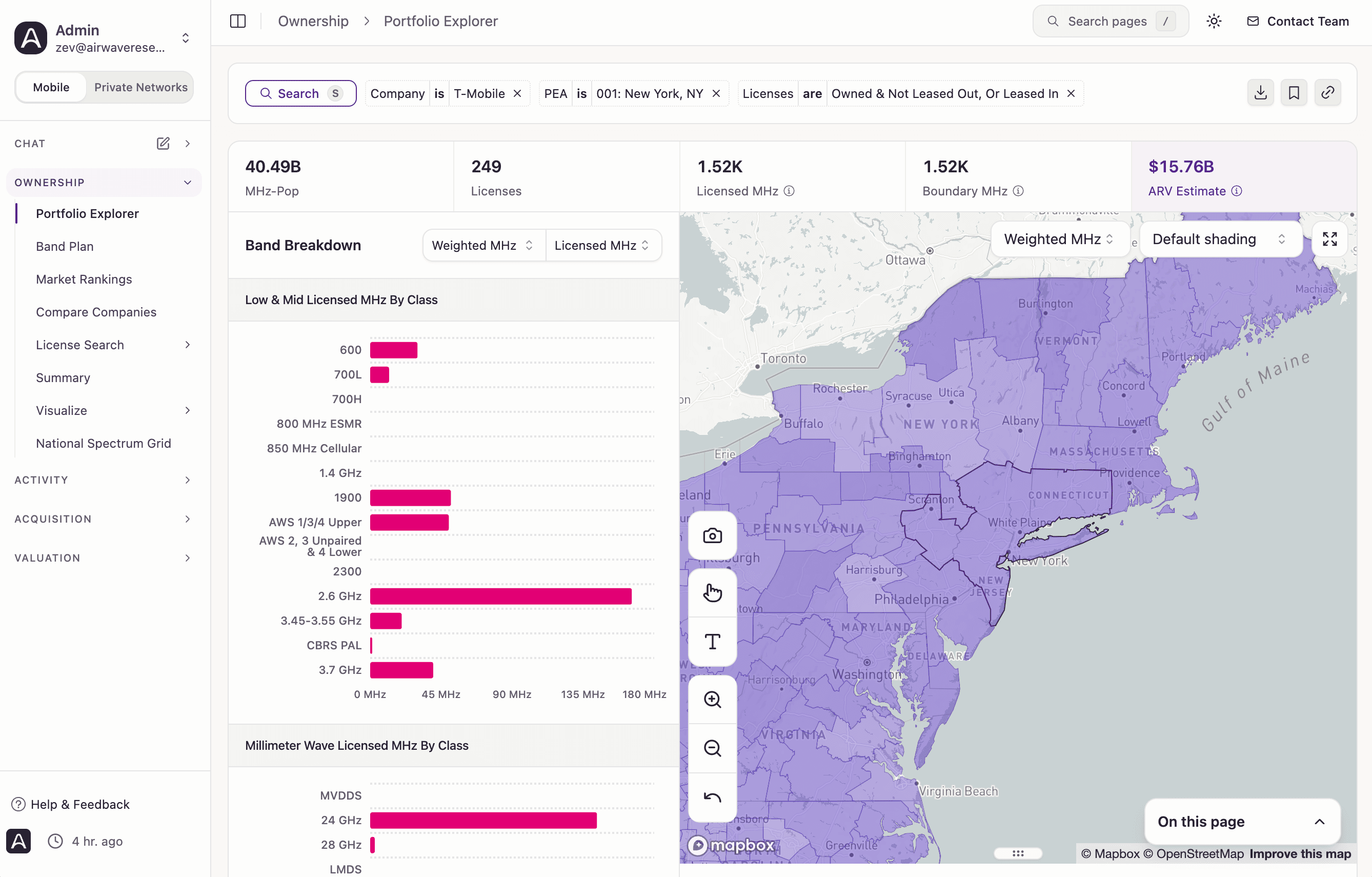1372x877 pixels.
Task: Open the ARV Estimate info icon
Action: click(1237, 191)
